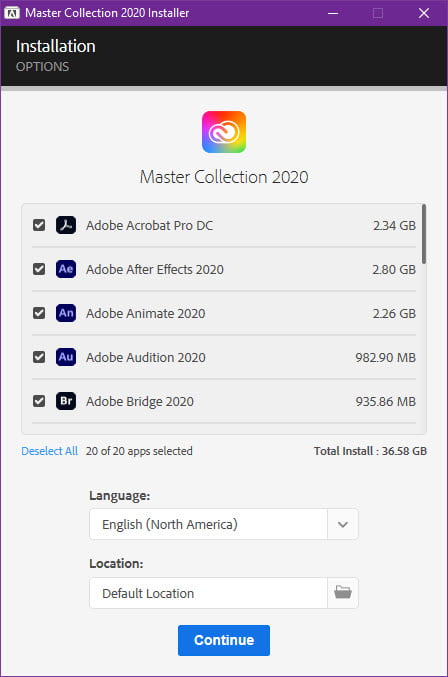Click the Deselect All link
Image resolution: width=448 pixels, height=677 pixels.
point(50,451)
